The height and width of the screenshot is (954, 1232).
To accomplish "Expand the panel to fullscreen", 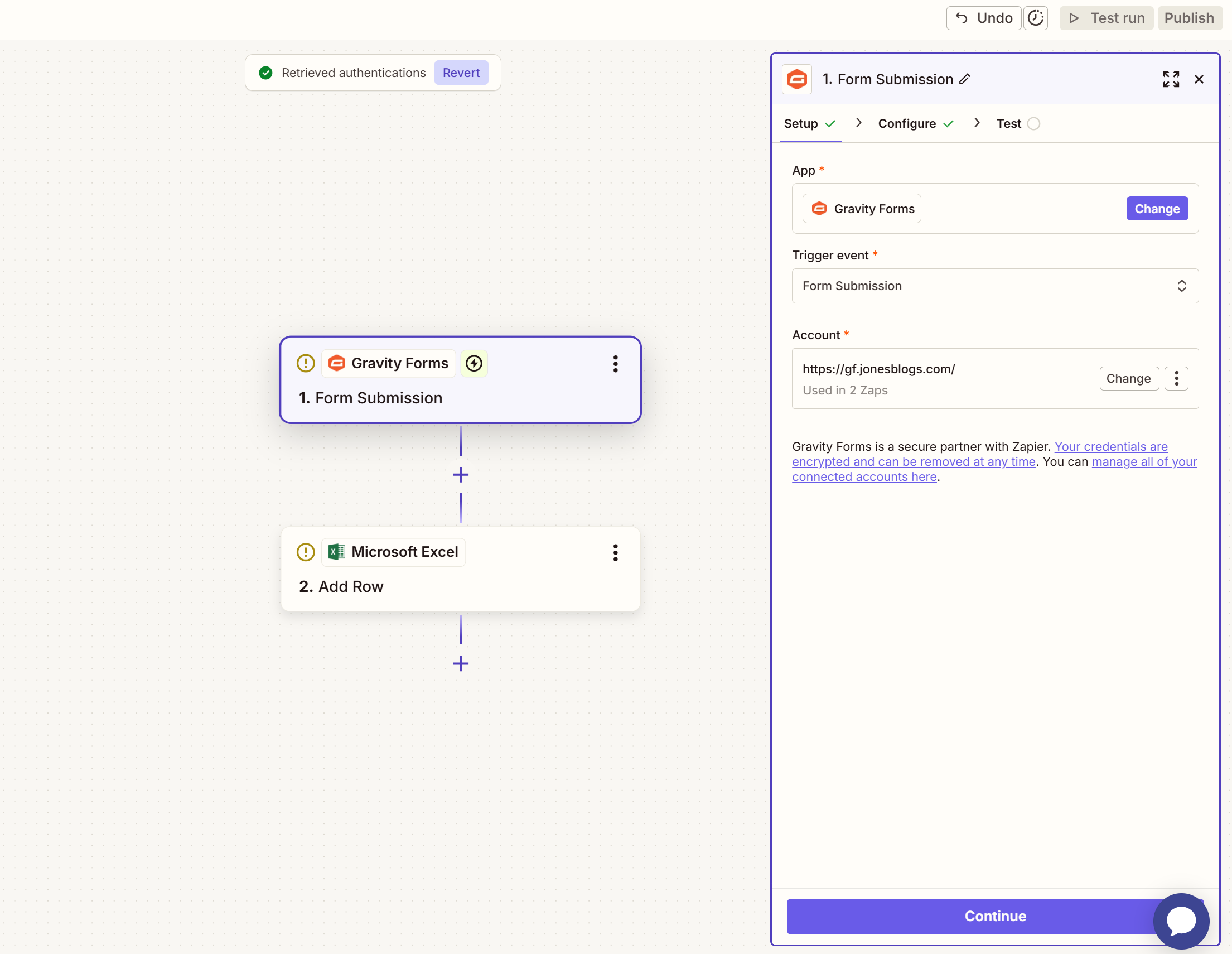I will click(x=1171, y=79).
